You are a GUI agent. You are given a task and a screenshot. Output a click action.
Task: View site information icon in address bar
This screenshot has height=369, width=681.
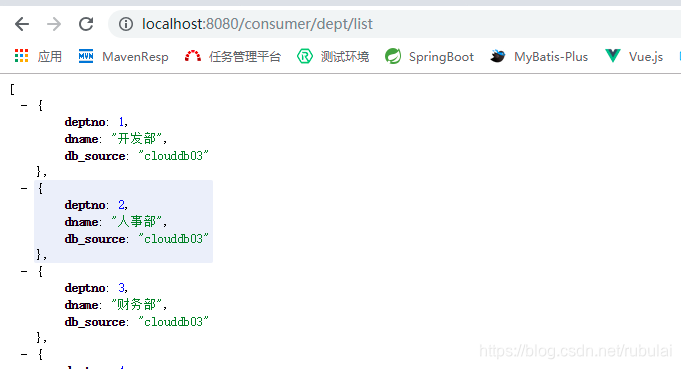click(126, 24)
